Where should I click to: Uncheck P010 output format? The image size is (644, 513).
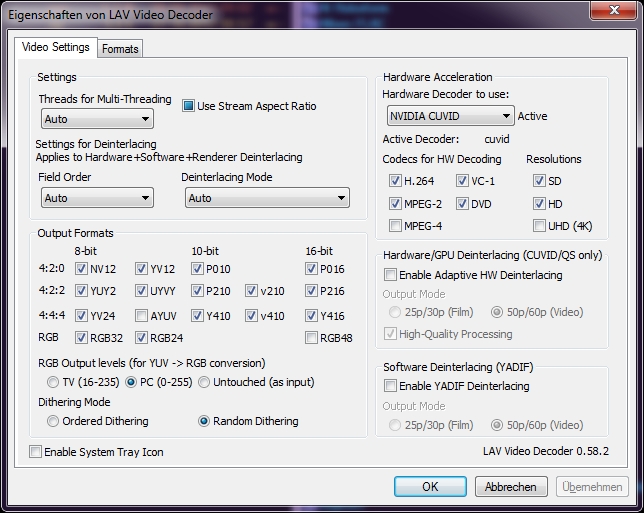pyautogui.click(x=197, y=269)
